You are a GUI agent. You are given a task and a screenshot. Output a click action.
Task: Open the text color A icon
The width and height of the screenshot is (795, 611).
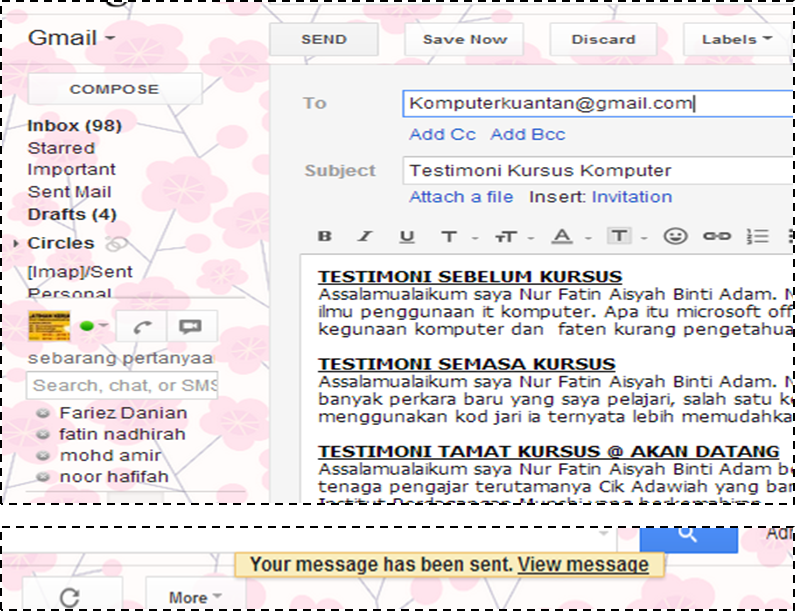pos(562,236)
